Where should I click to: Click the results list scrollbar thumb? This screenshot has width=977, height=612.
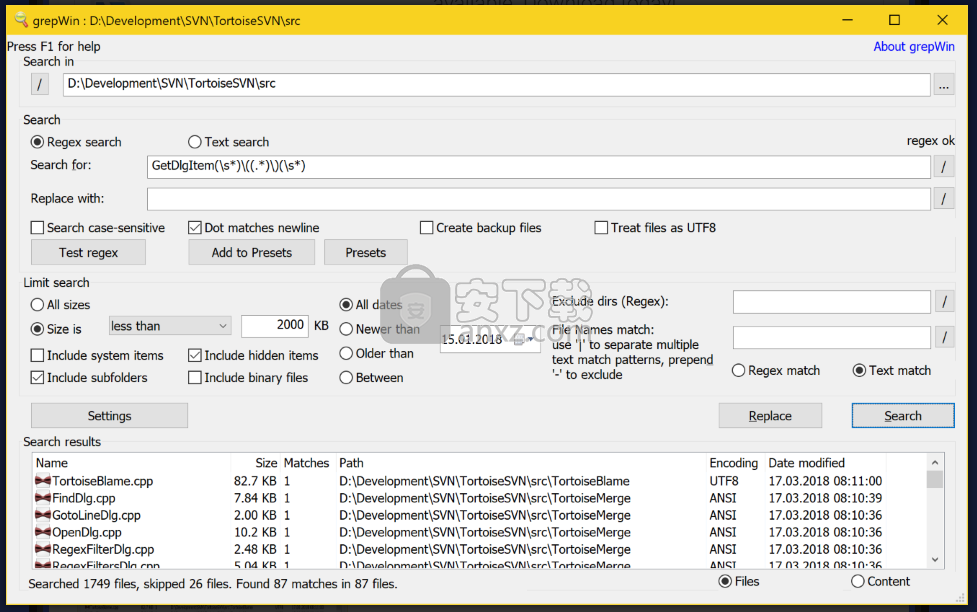[935, 479]
